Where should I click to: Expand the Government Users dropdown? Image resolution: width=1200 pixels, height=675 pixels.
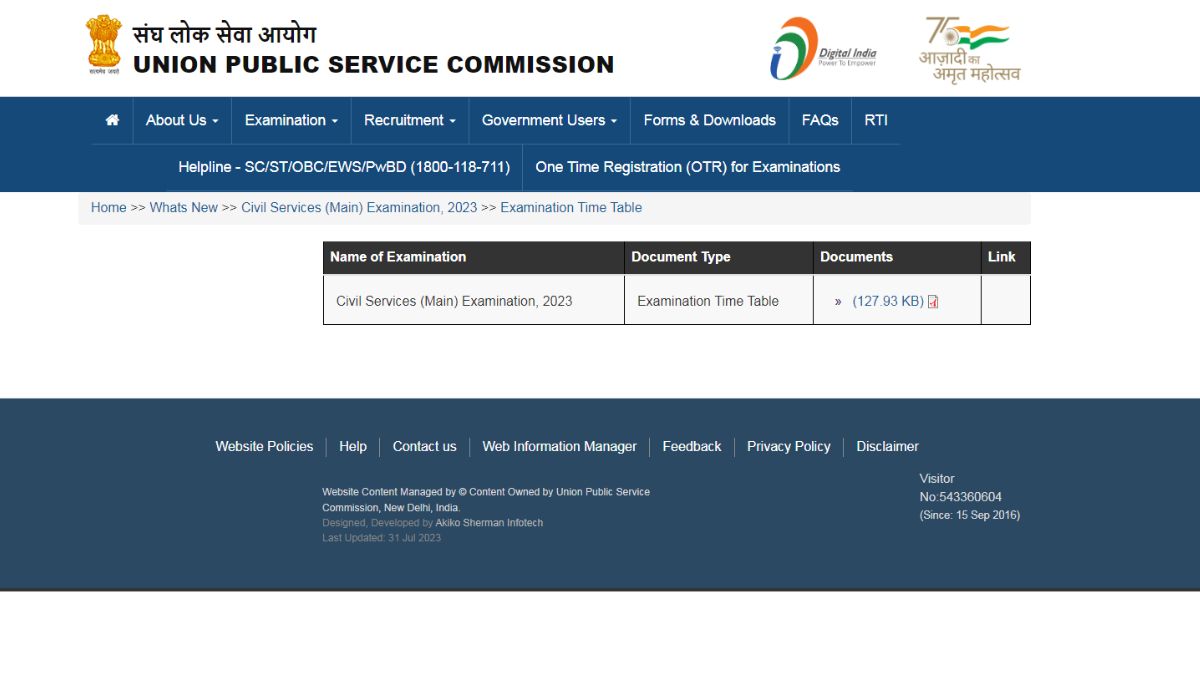tap(549, 120)
